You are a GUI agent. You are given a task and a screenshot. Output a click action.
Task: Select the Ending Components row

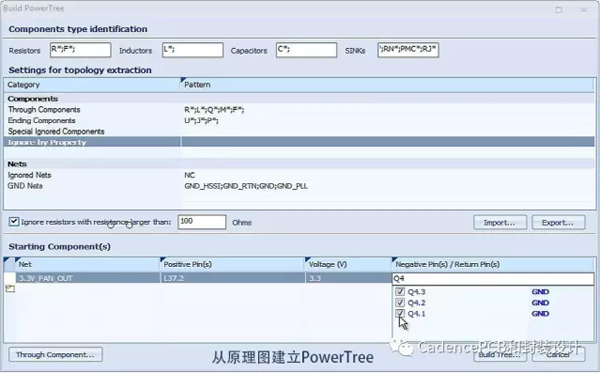[299, 121]
